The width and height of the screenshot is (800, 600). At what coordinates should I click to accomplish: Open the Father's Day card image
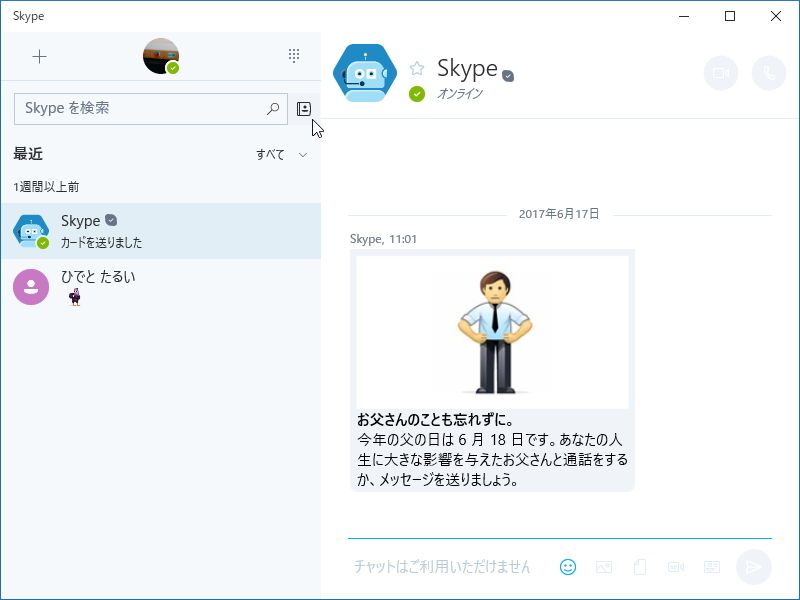tap(492, 332)
